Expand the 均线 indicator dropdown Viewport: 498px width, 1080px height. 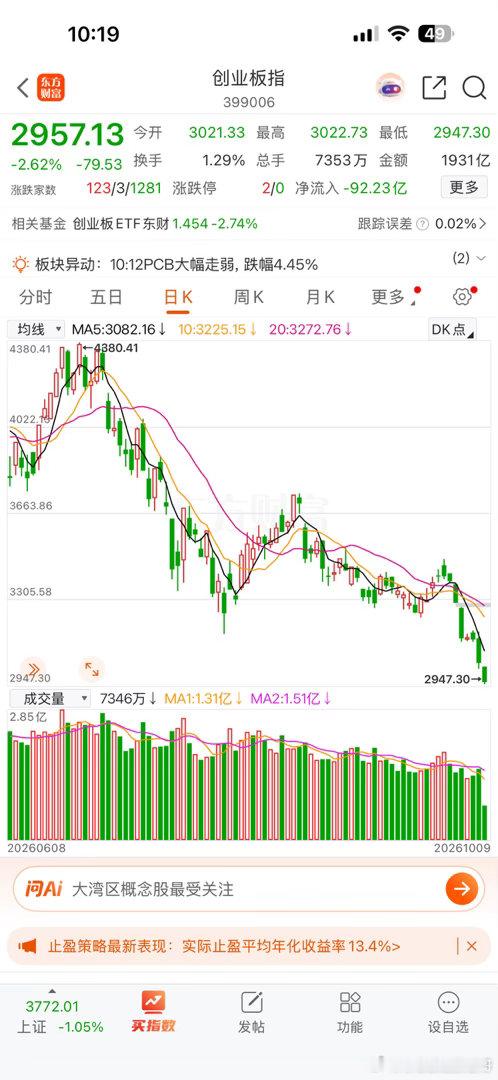click(x=37, y=329)
